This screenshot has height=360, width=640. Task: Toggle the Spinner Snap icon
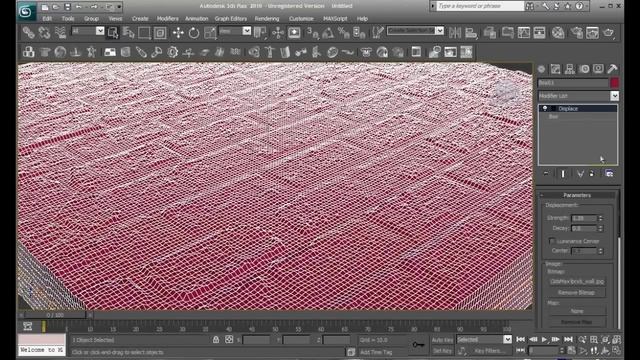point(359,33)
